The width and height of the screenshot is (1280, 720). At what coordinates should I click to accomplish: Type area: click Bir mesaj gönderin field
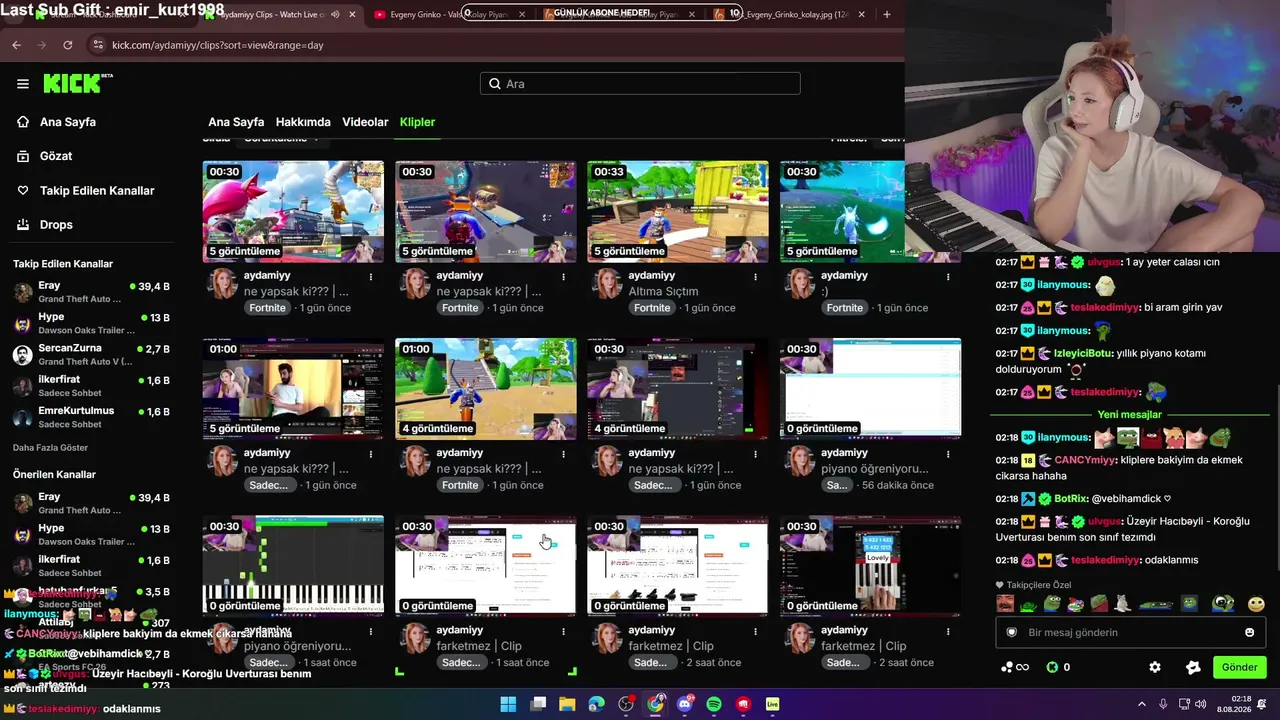pyautogui.click(x=1131, y=632)
